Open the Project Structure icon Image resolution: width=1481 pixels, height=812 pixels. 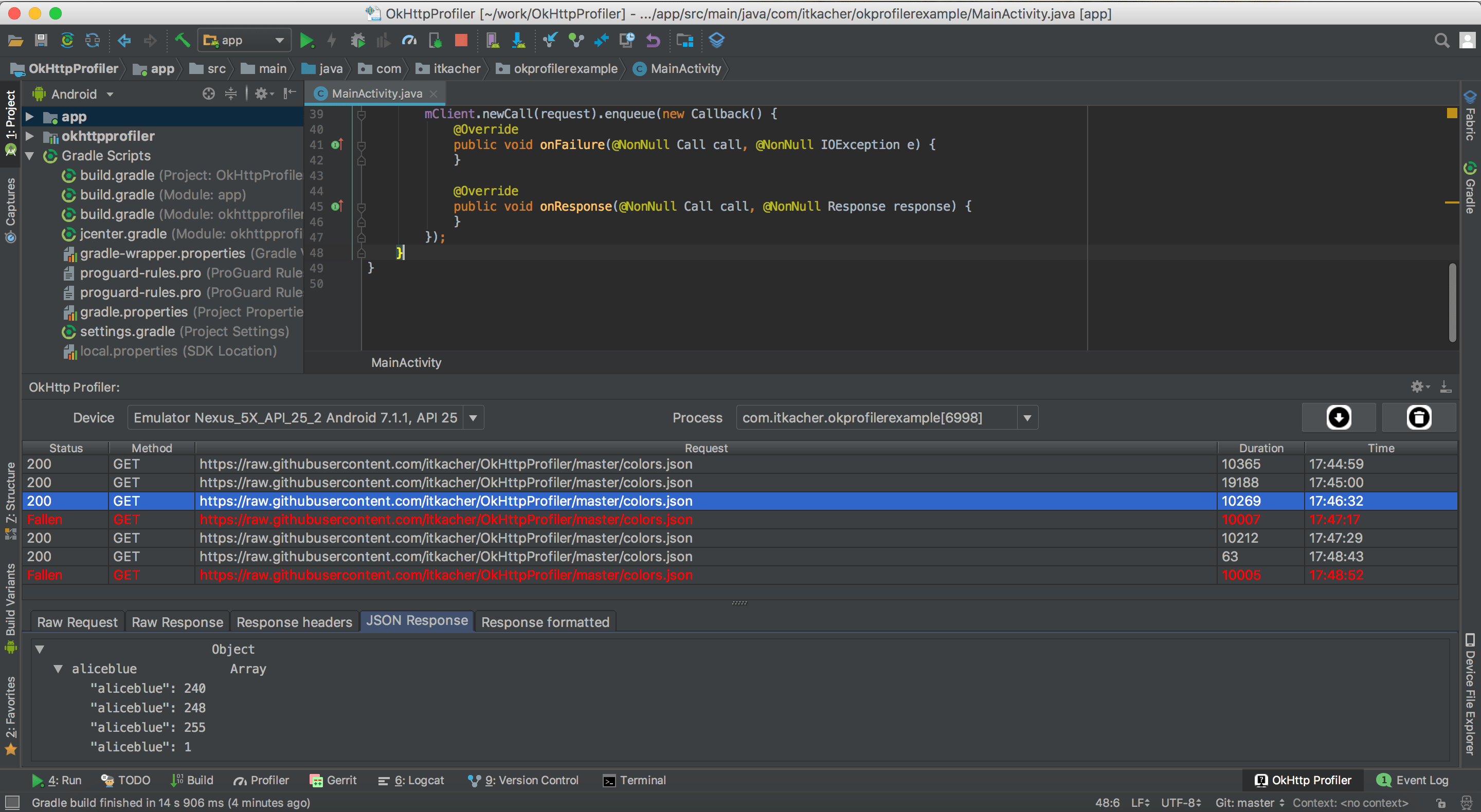click(685, 40)
